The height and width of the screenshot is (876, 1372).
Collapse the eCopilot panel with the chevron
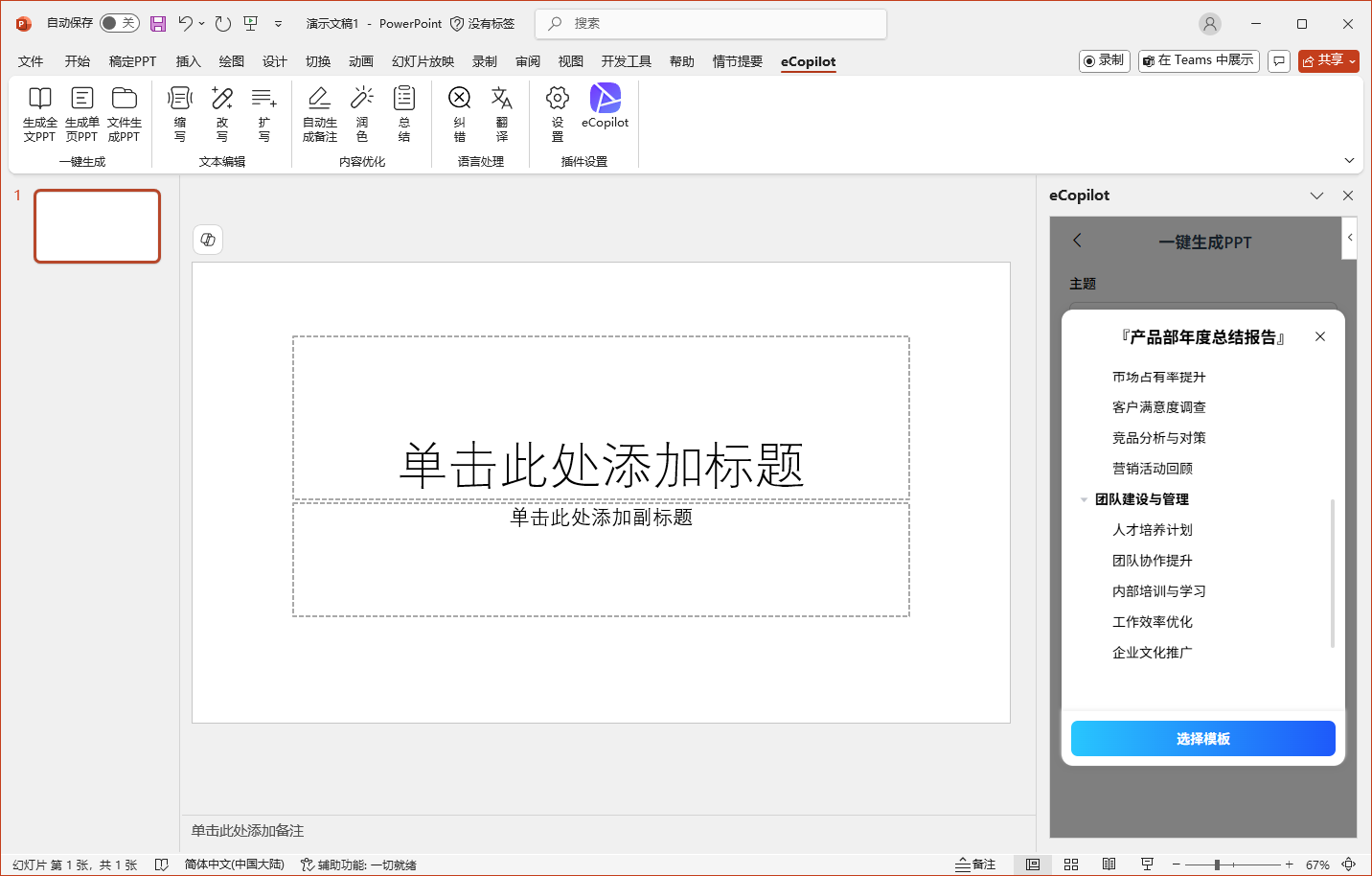tap(1316, 195)
